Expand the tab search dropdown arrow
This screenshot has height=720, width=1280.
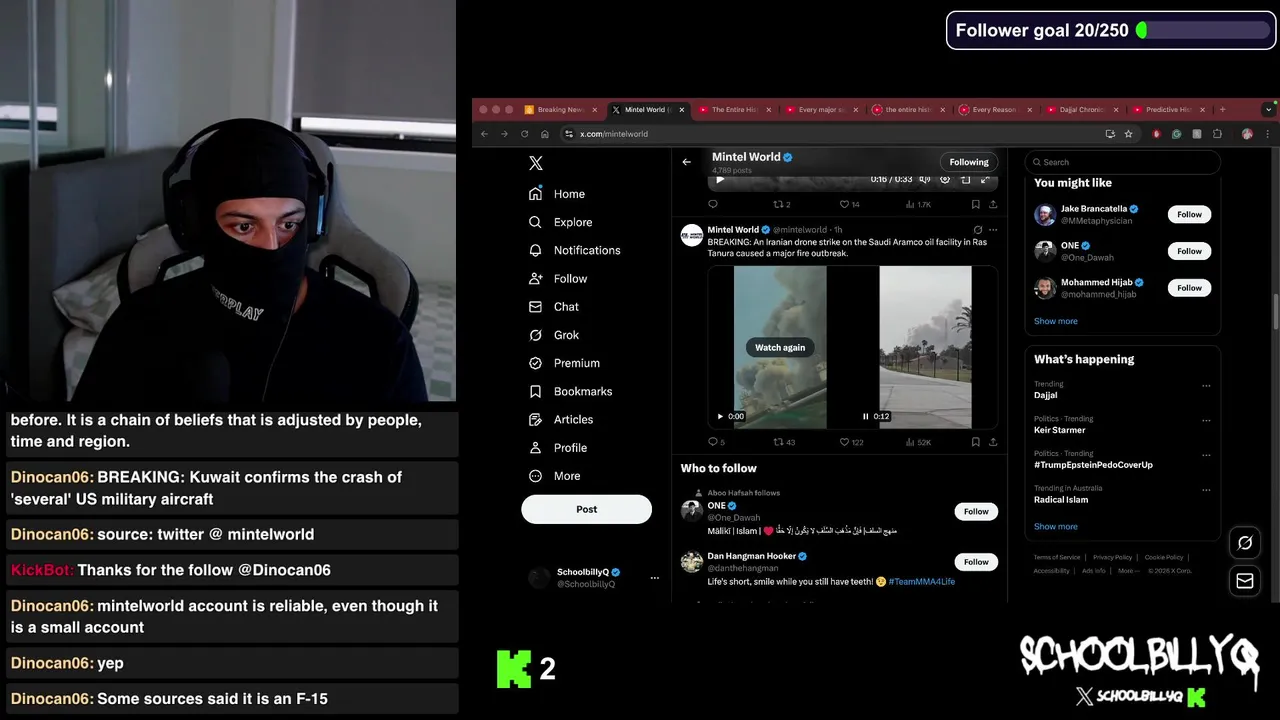1269,110
